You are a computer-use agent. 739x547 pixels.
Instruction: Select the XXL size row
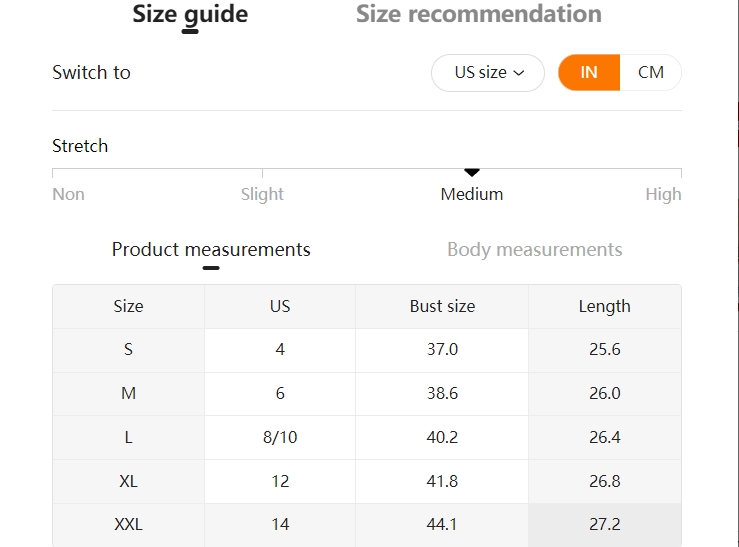click(367, 524)
